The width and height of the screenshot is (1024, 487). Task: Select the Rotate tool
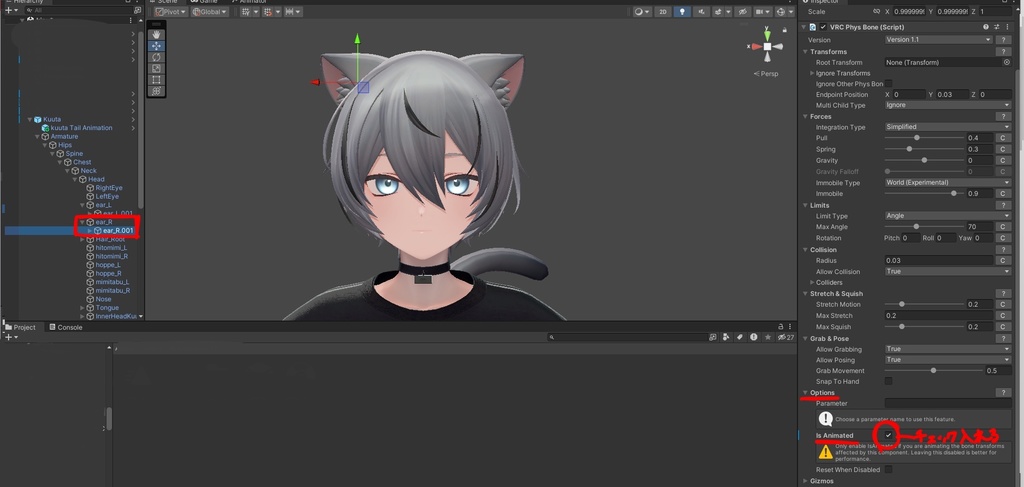coord(156,57)
